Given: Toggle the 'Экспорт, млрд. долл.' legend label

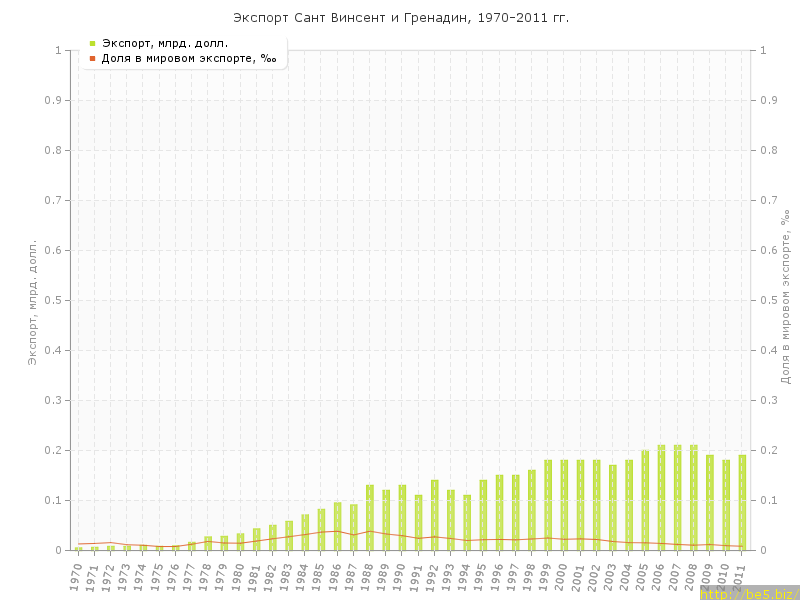Looking at the screenshot, I should (165, 43).
